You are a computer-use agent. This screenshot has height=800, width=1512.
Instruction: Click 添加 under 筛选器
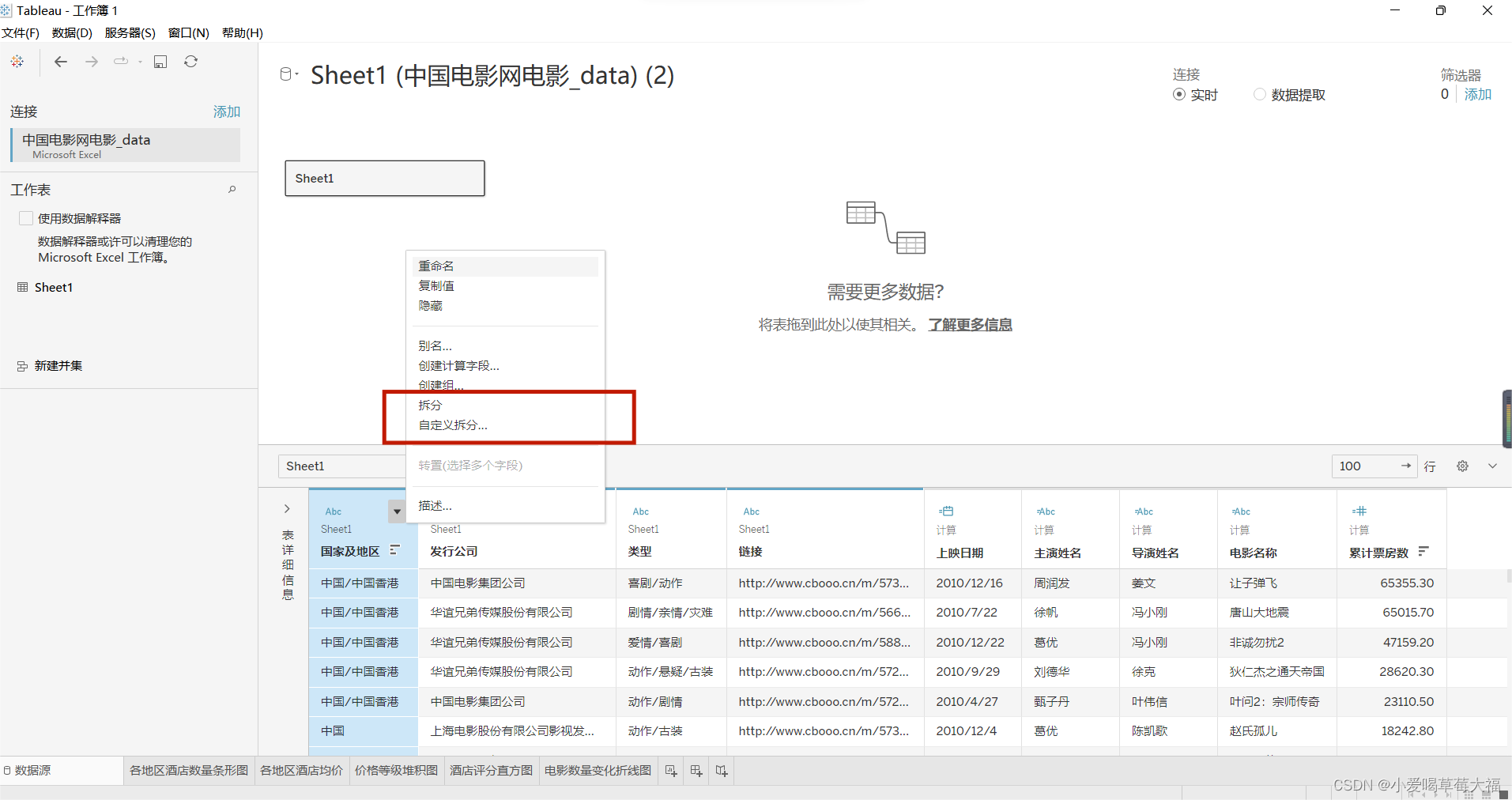coord(1478,94)
